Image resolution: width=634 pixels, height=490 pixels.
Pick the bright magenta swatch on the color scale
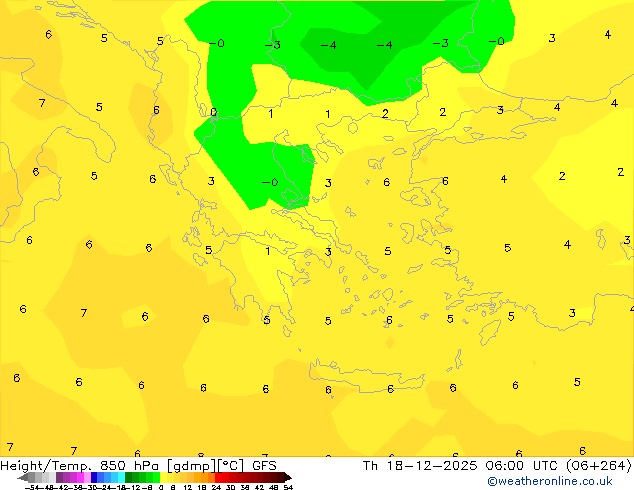pos(80,477)
